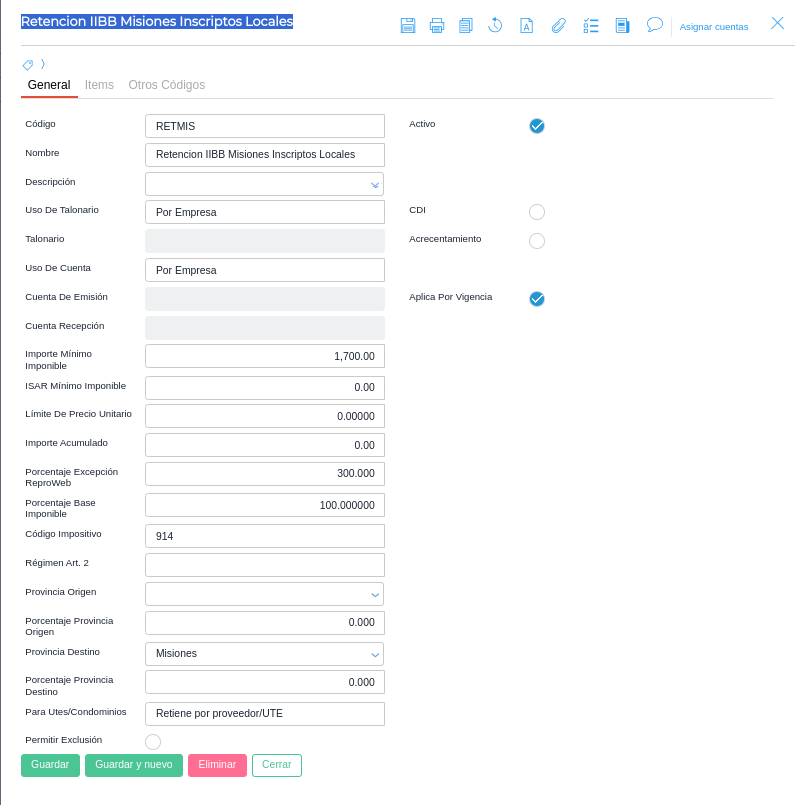The width and height of the screenshot is (795, 805).
Task: Click the Código Impositivo input field
Action: click(265, 536)
